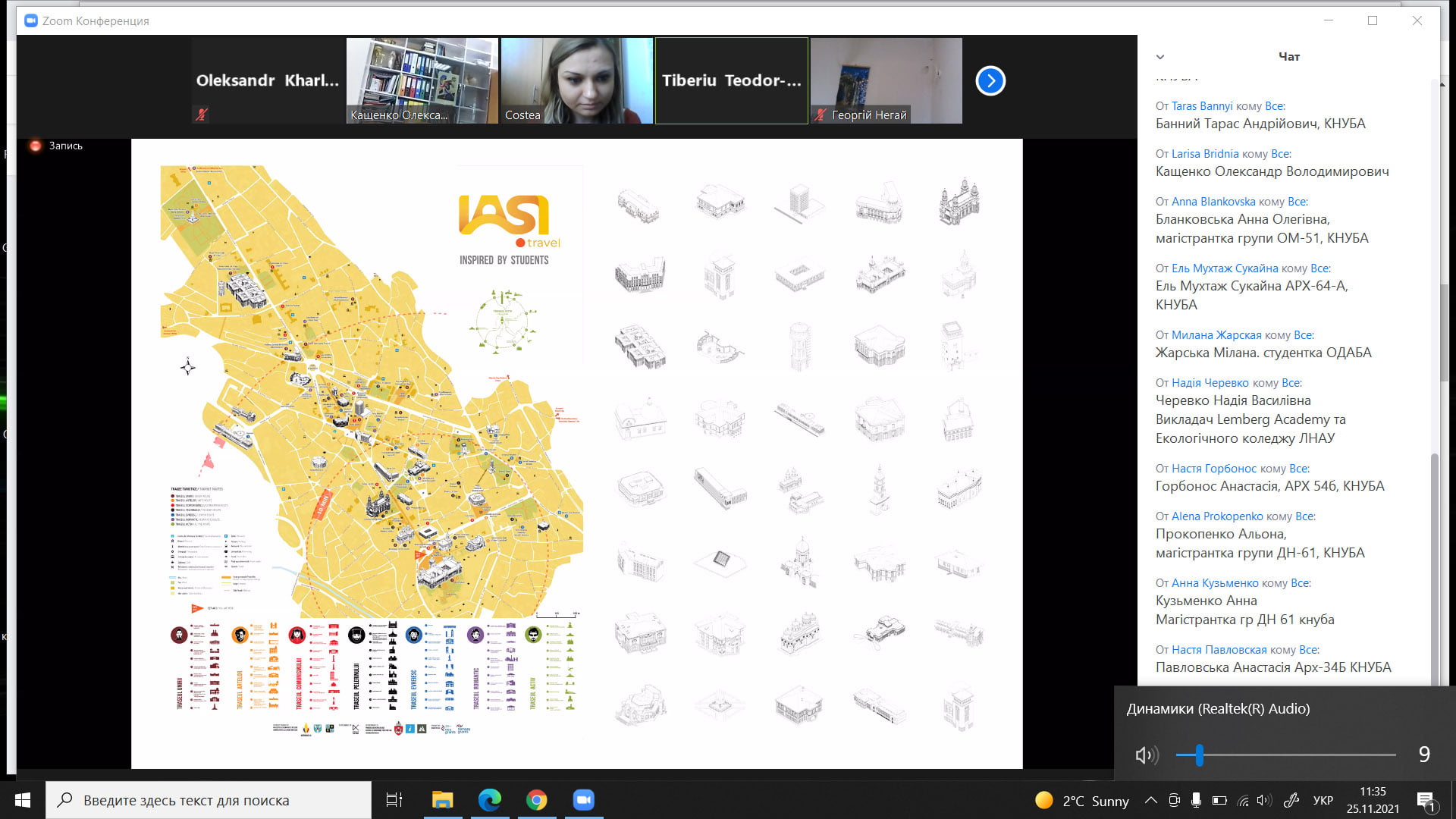The height and width of the screenshot is (819, 1456).
Task: Click the chat panel scrollbar
Action: pyautogui.click(x=1434, y=569)
